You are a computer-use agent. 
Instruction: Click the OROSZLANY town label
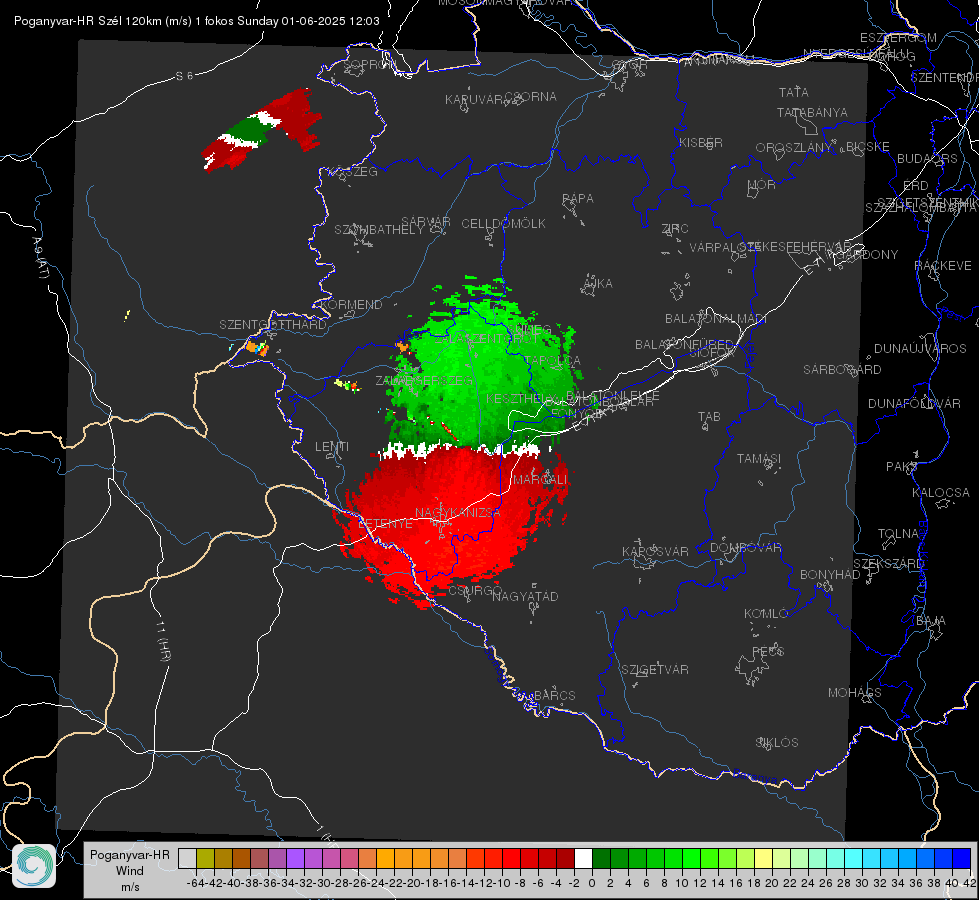pyautogui.click(x=794, y=147)
